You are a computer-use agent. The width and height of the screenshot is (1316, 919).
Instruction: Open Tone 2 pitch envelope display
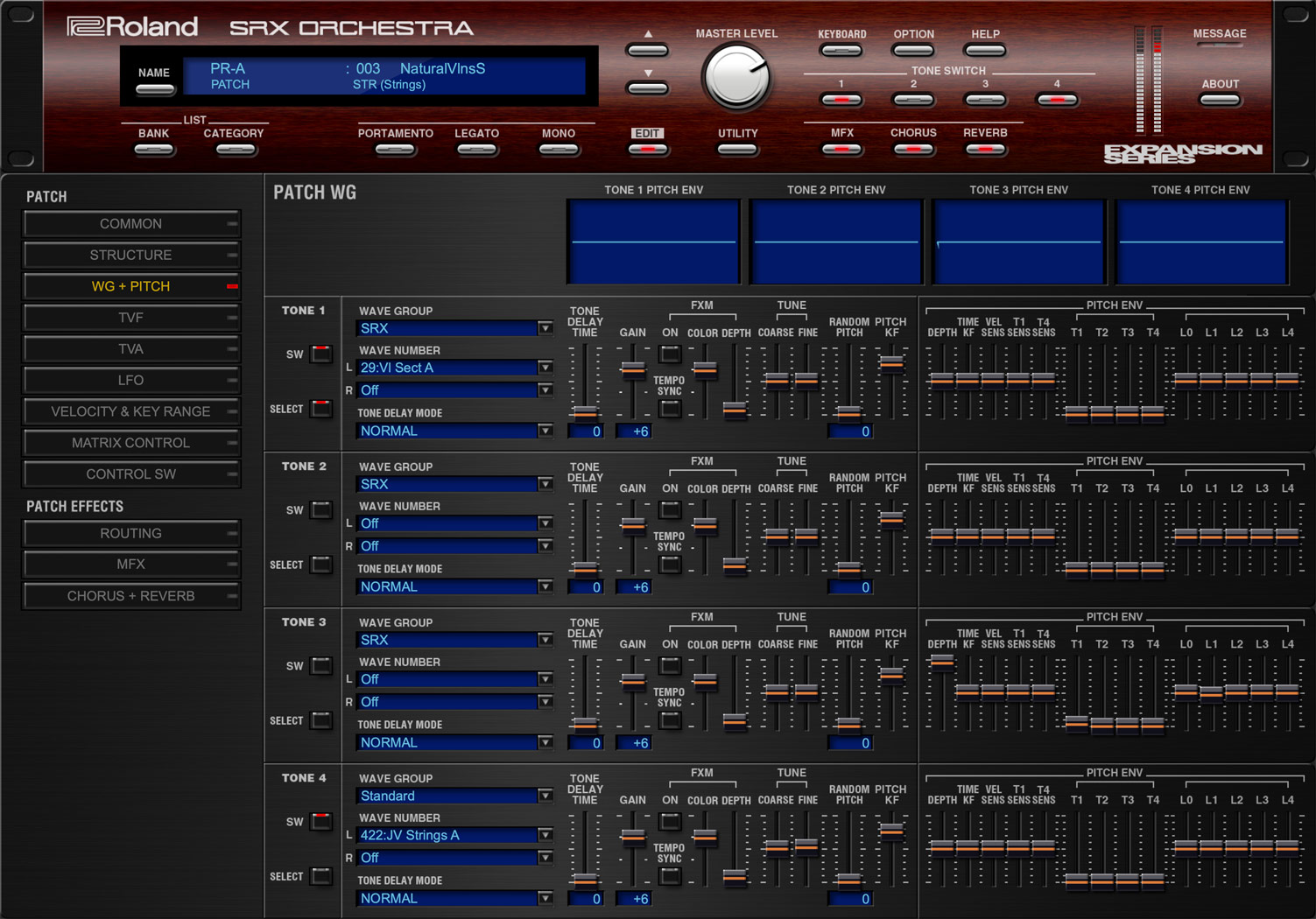pos(836,242)
